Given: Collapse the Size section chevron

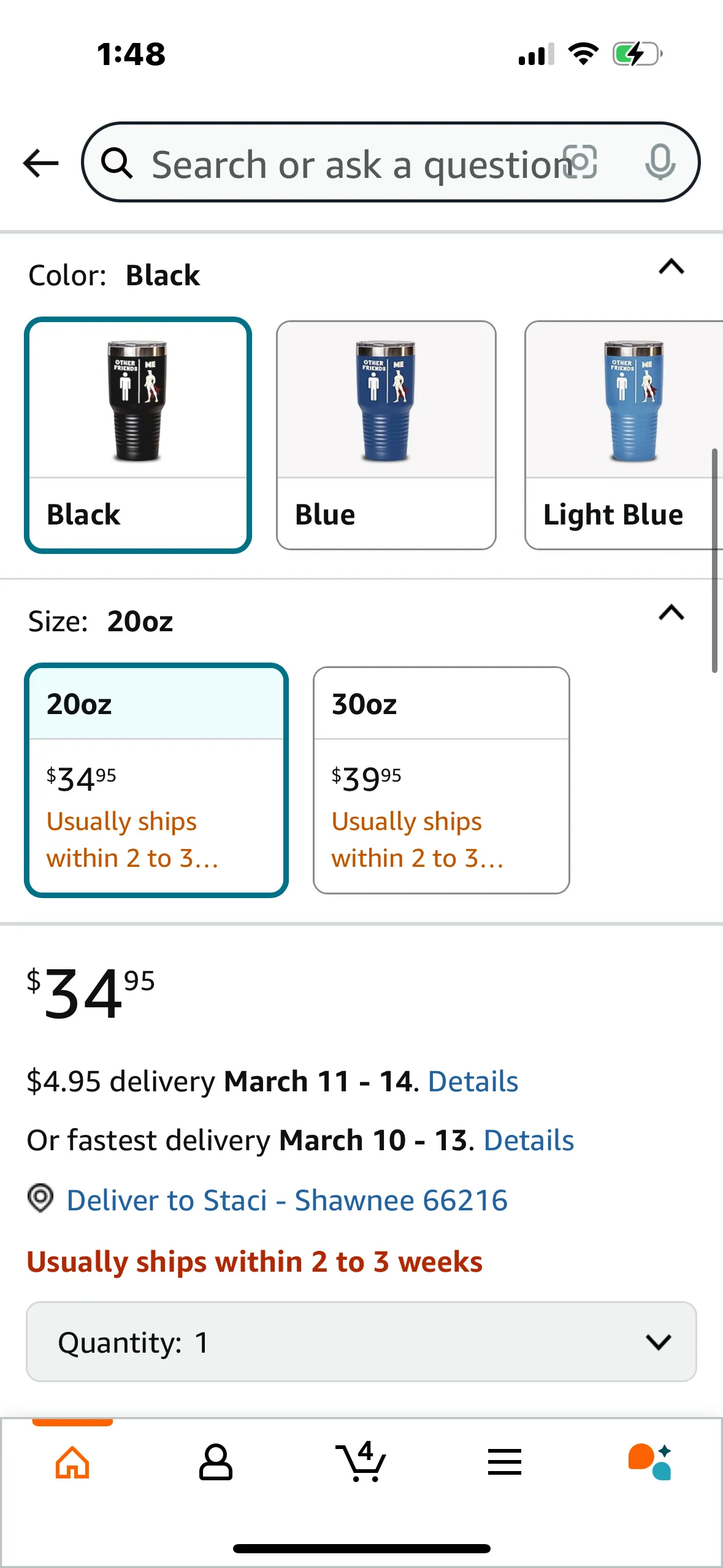Looking at the screenshot, I should [671, 613].
